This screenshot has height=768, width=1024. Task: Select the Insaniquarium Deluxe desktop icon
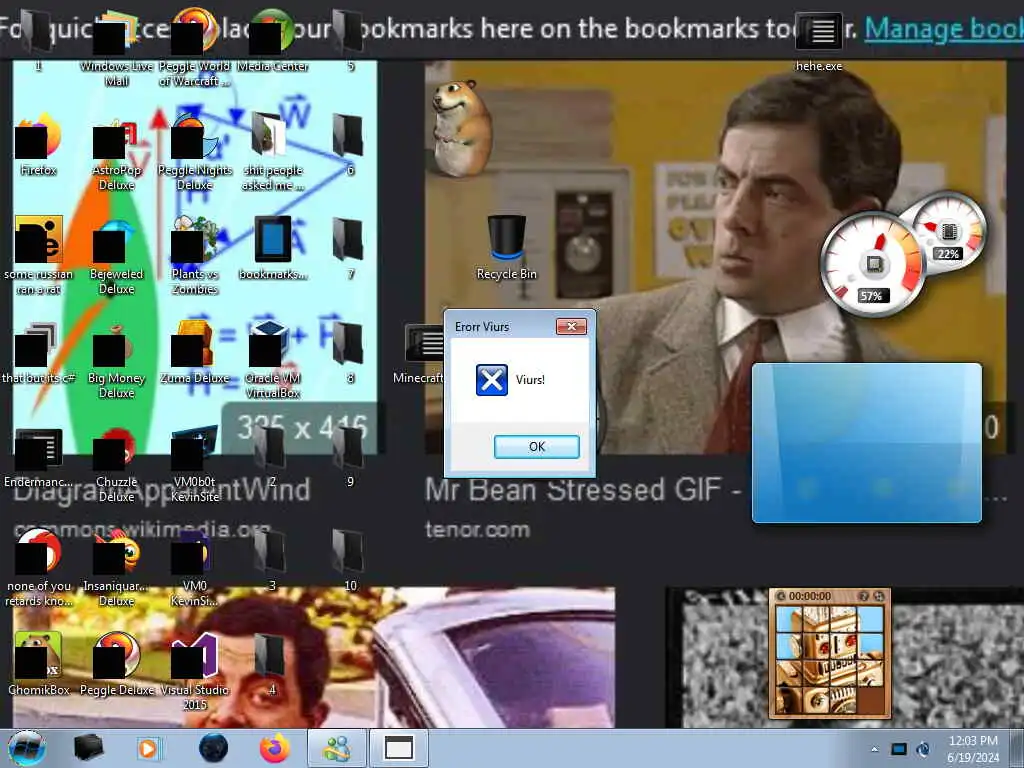click(116, 568)
